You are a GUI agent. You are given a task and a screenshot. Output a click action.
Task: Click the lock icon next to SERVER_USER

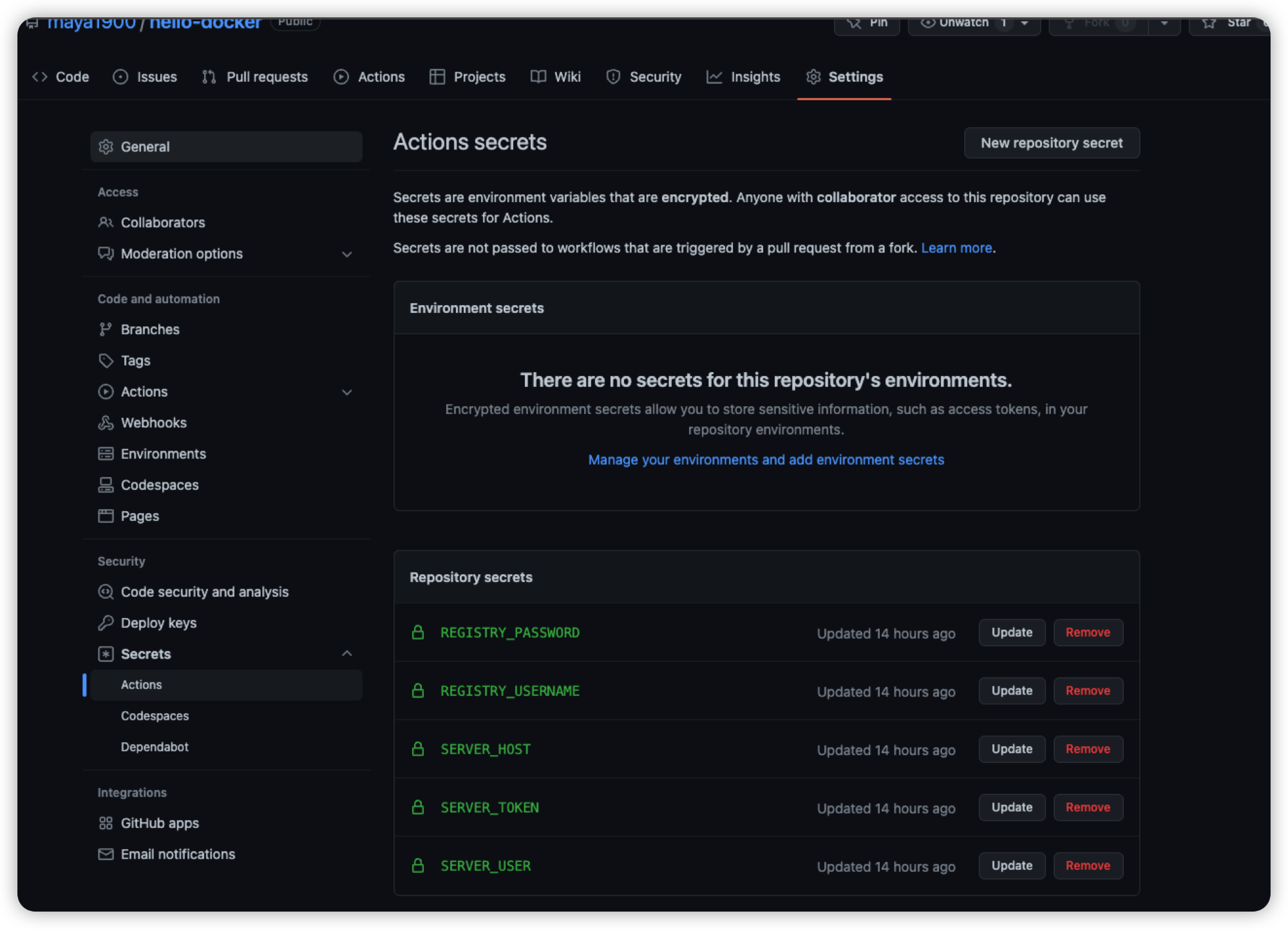(x=418, y=866)
